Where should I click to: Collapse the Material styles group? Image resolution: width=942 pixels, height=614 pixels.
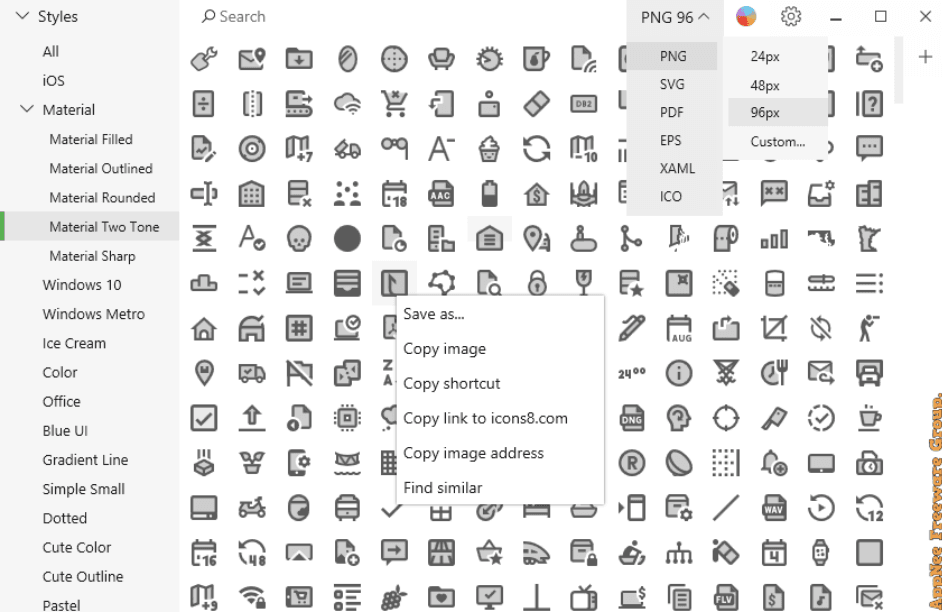point(26,110)
